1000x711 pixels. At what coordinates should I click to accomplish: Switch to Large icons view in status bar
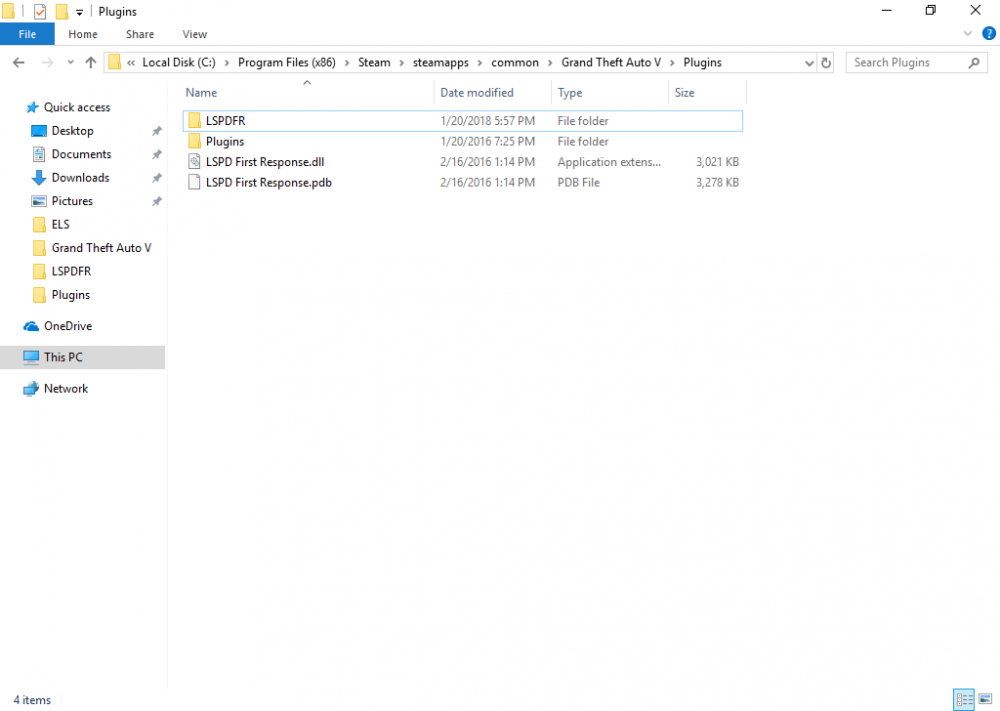click(985, 700)
